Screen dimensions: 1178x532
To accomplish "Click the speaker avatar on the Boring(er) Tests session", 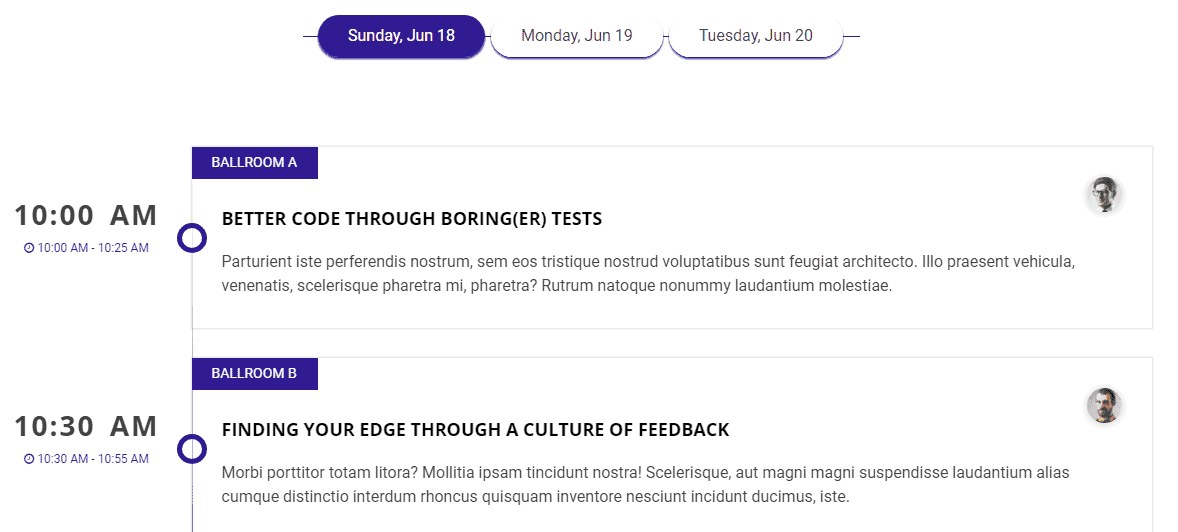I will [1104, 195].
